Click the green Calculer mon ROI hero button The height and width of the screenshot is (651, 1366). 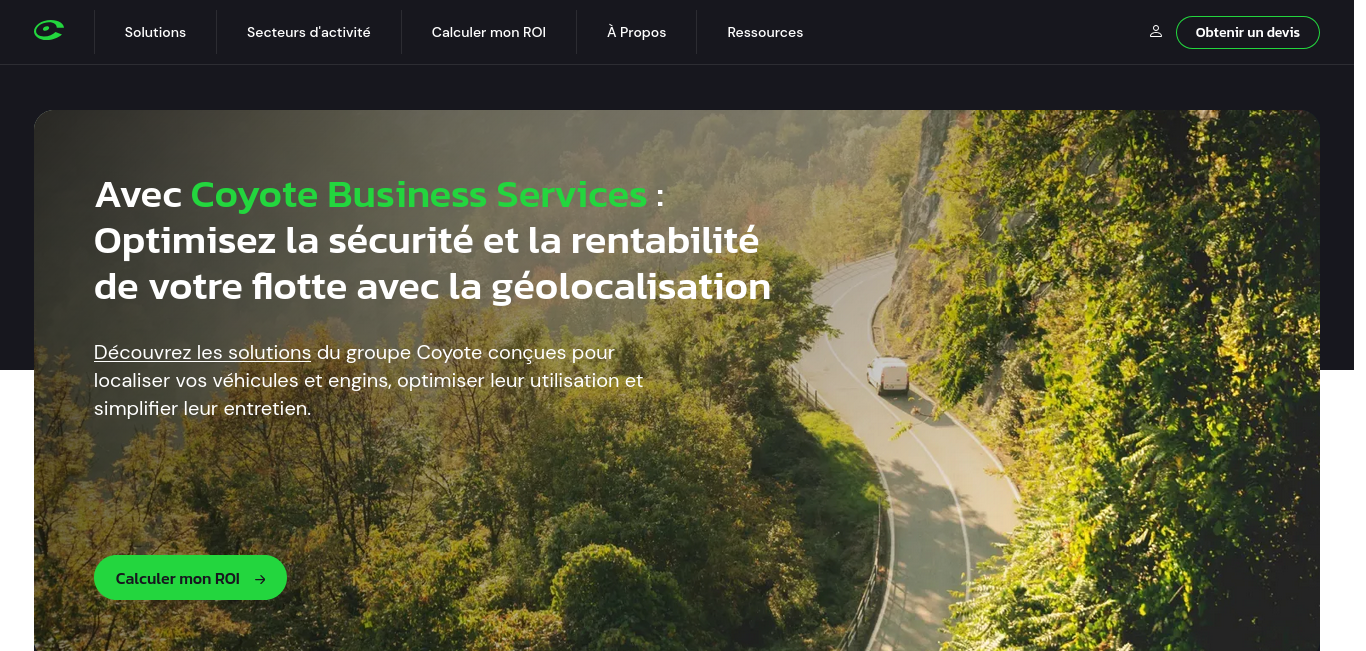coord(190,578)
